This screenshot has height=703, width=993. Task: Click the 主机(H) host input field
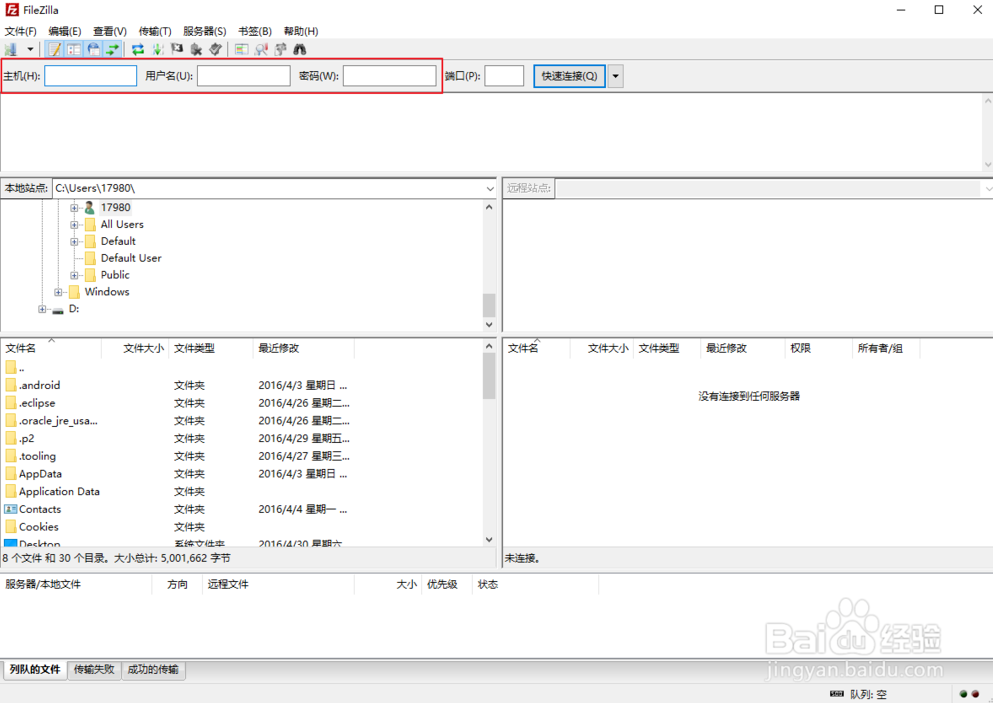click(x=90, y=76)
